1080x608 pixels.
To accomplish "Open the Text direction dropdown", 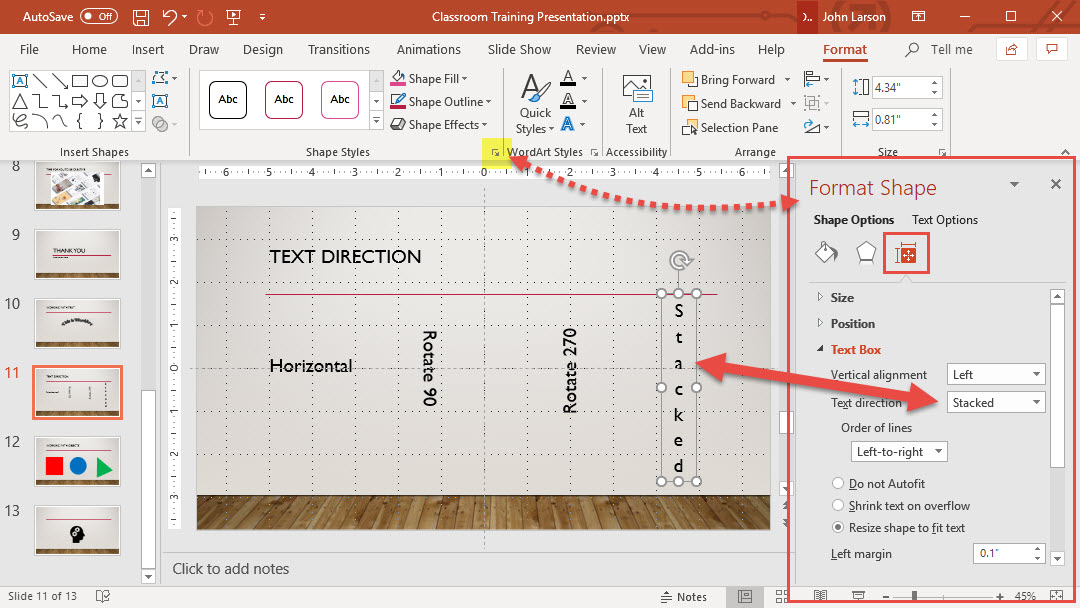I will point(995,403).
